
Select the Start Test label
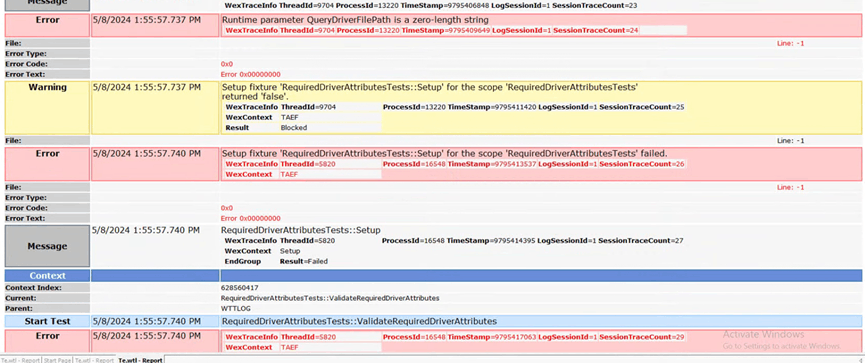click(47, 321)
